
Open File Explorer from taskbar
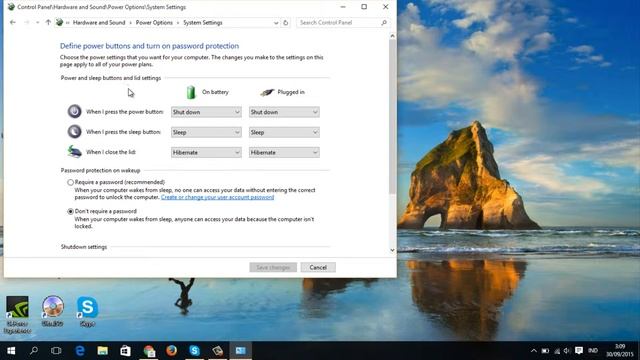point(102,351)
